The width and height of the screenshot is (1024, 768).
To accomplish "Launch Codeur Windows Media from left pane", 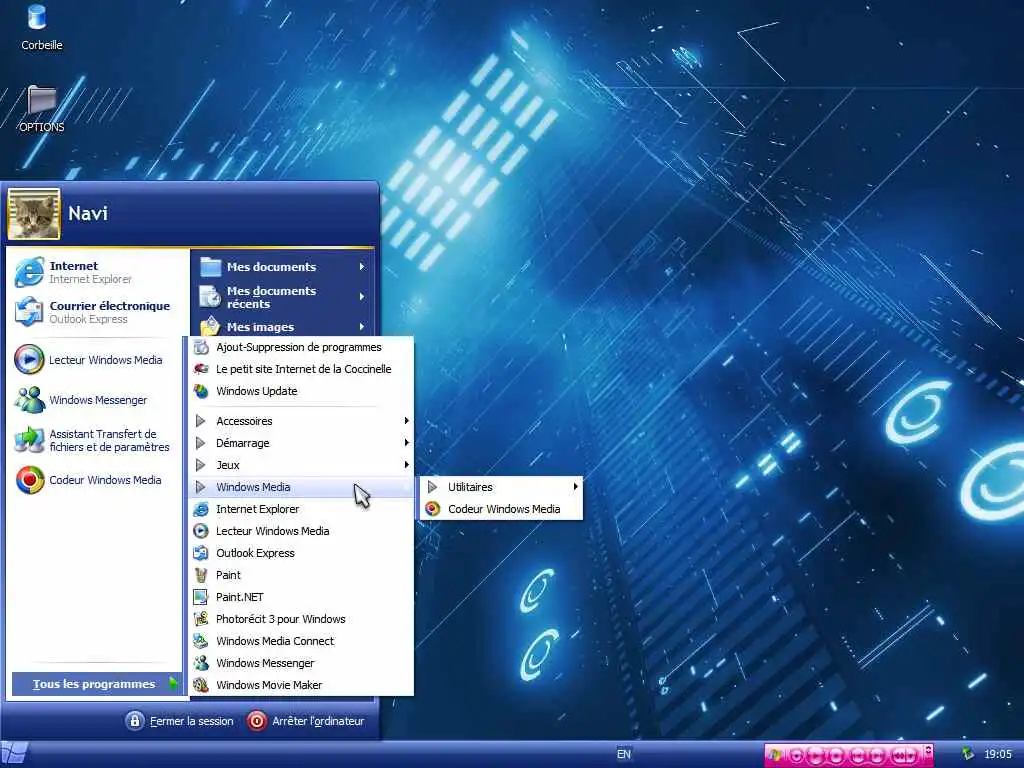I will (x=95, y=480).
